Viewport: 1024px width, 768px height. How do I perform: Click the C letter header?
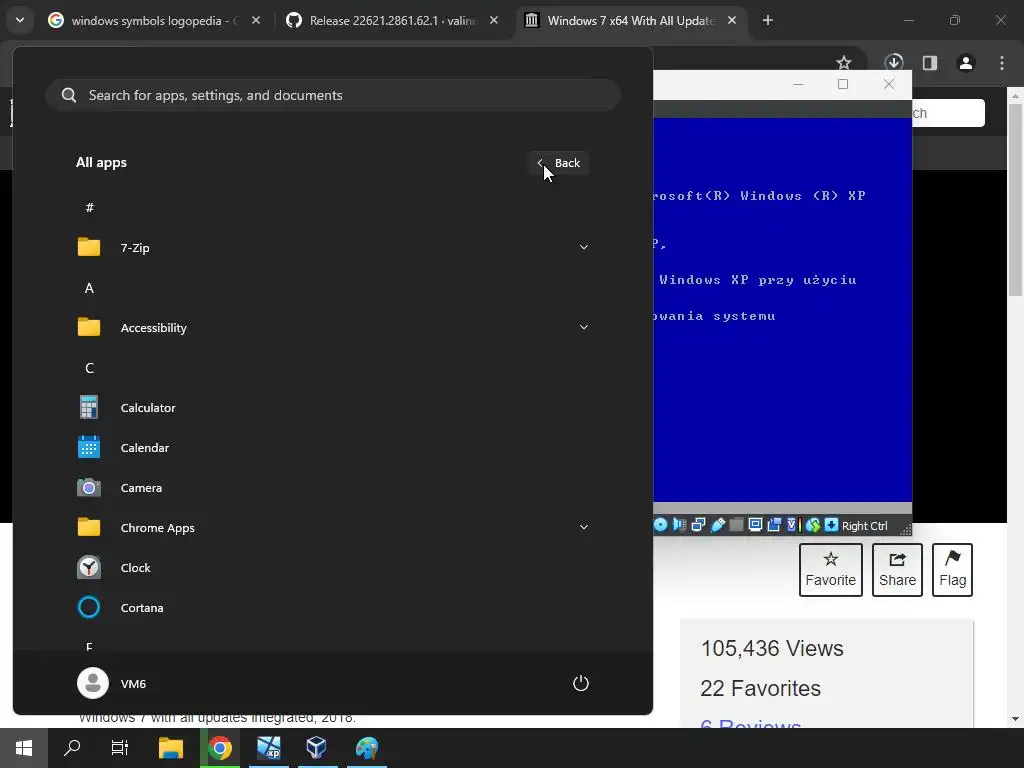coord(89,368)
